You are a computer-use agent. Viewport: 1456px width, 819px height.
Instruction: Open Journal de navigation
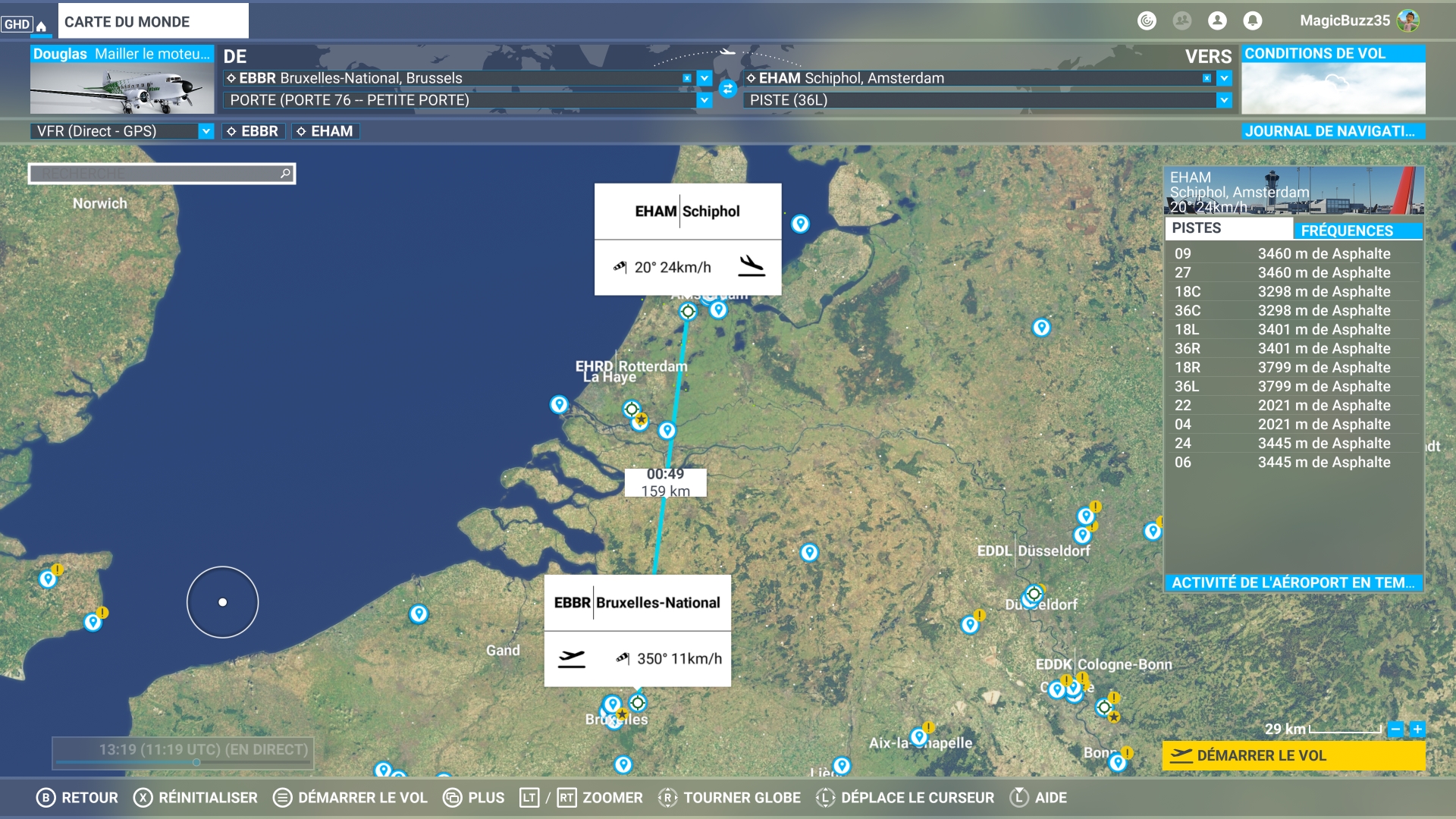(1332, 131)
